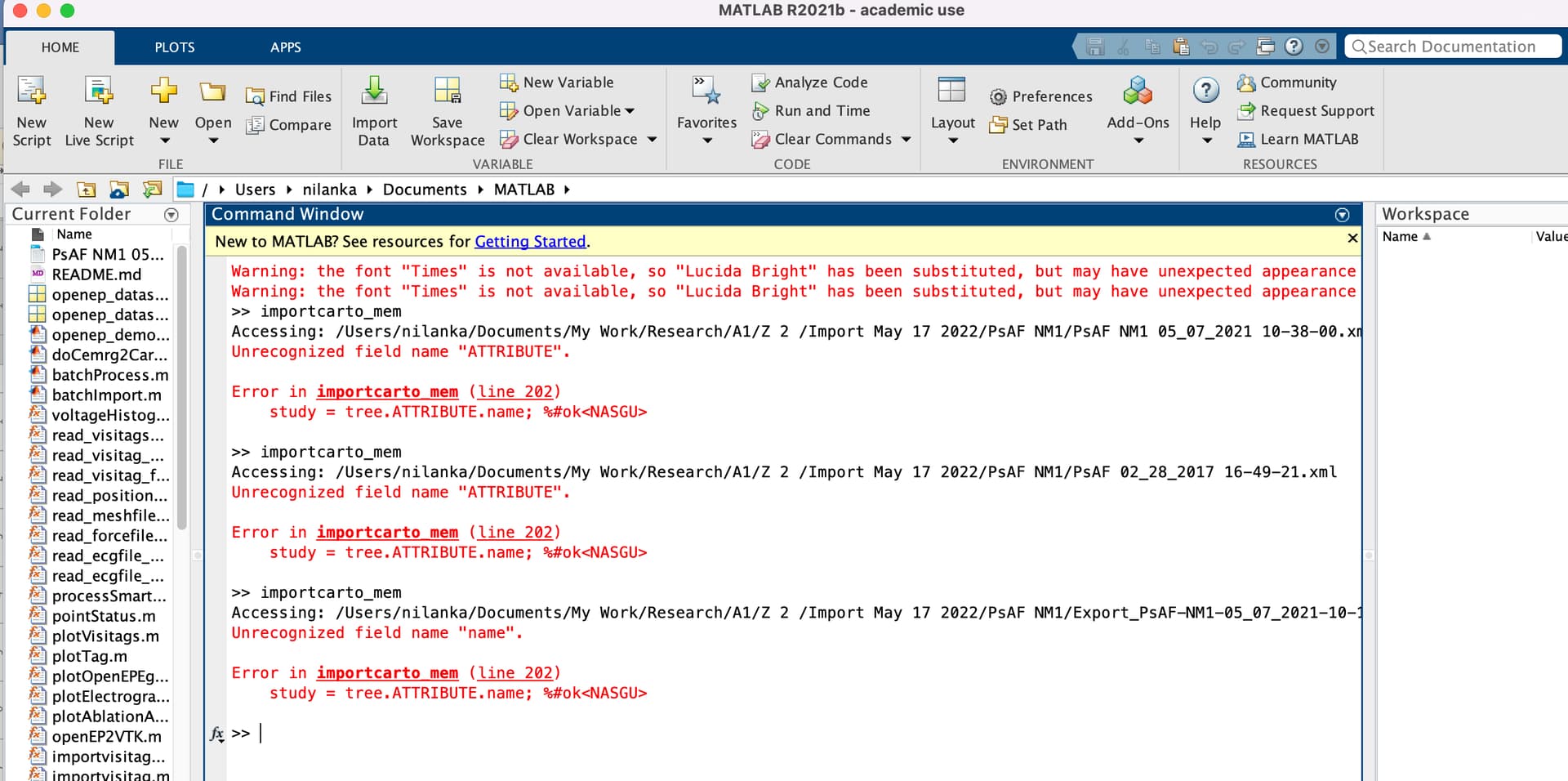This screenshot has width=1568, height=781.
Task: Open quick access toolbar options arrow
Action: click(1322, 47)
